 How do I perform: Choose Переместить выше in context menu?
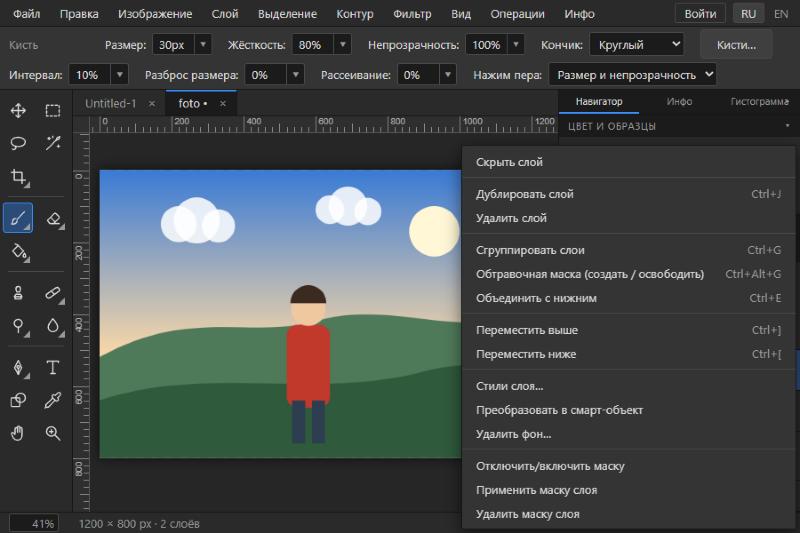(629, 331)
